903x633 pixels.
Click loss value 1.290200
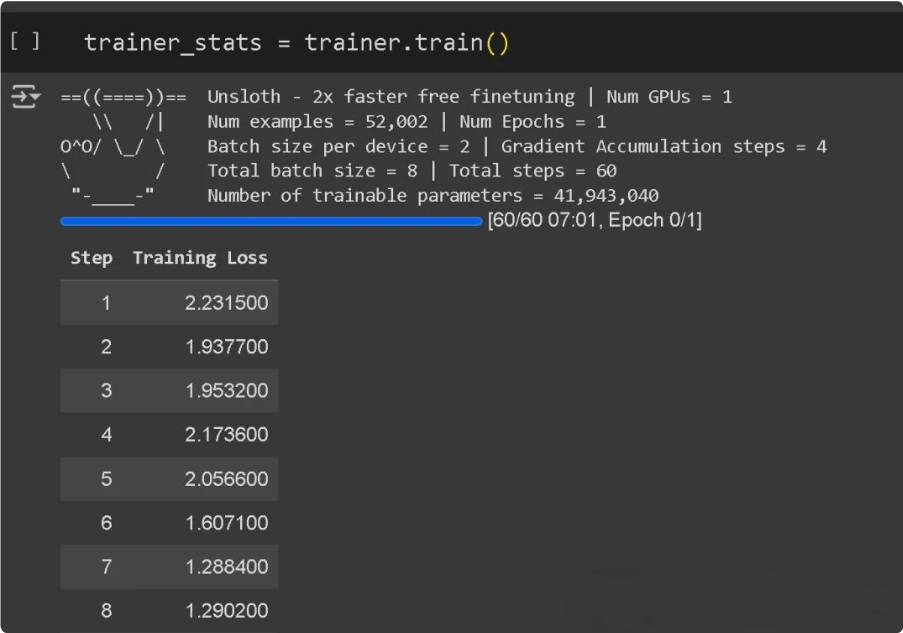pos(226,610)
